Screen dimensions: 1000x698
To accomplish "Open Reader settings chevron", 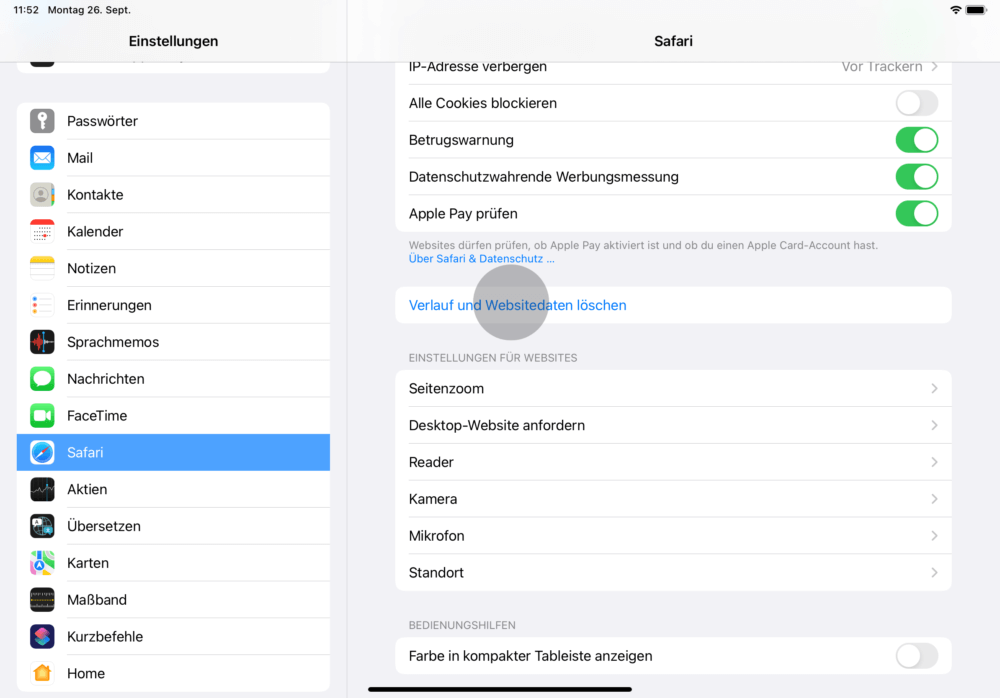I will coord(934,462).
